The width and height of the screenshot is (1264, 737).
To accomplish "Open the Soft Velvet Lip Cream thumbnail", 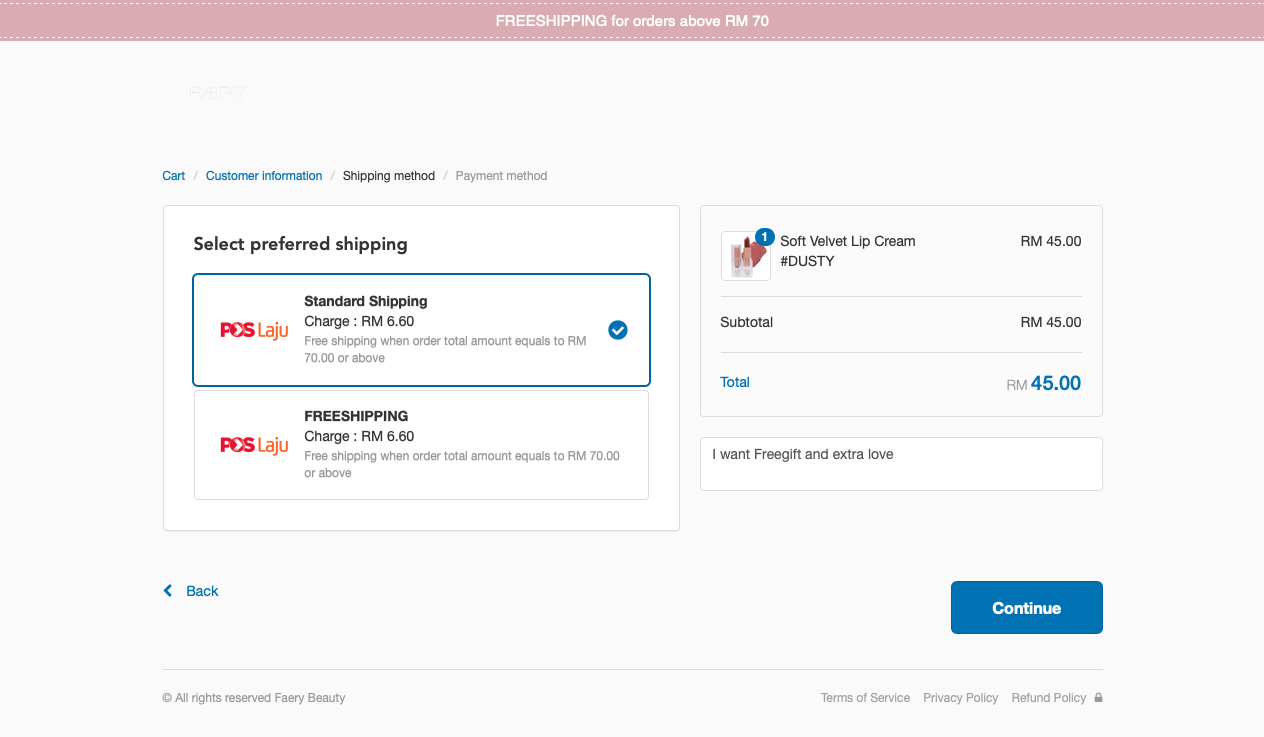I will (x=745, y=256).
